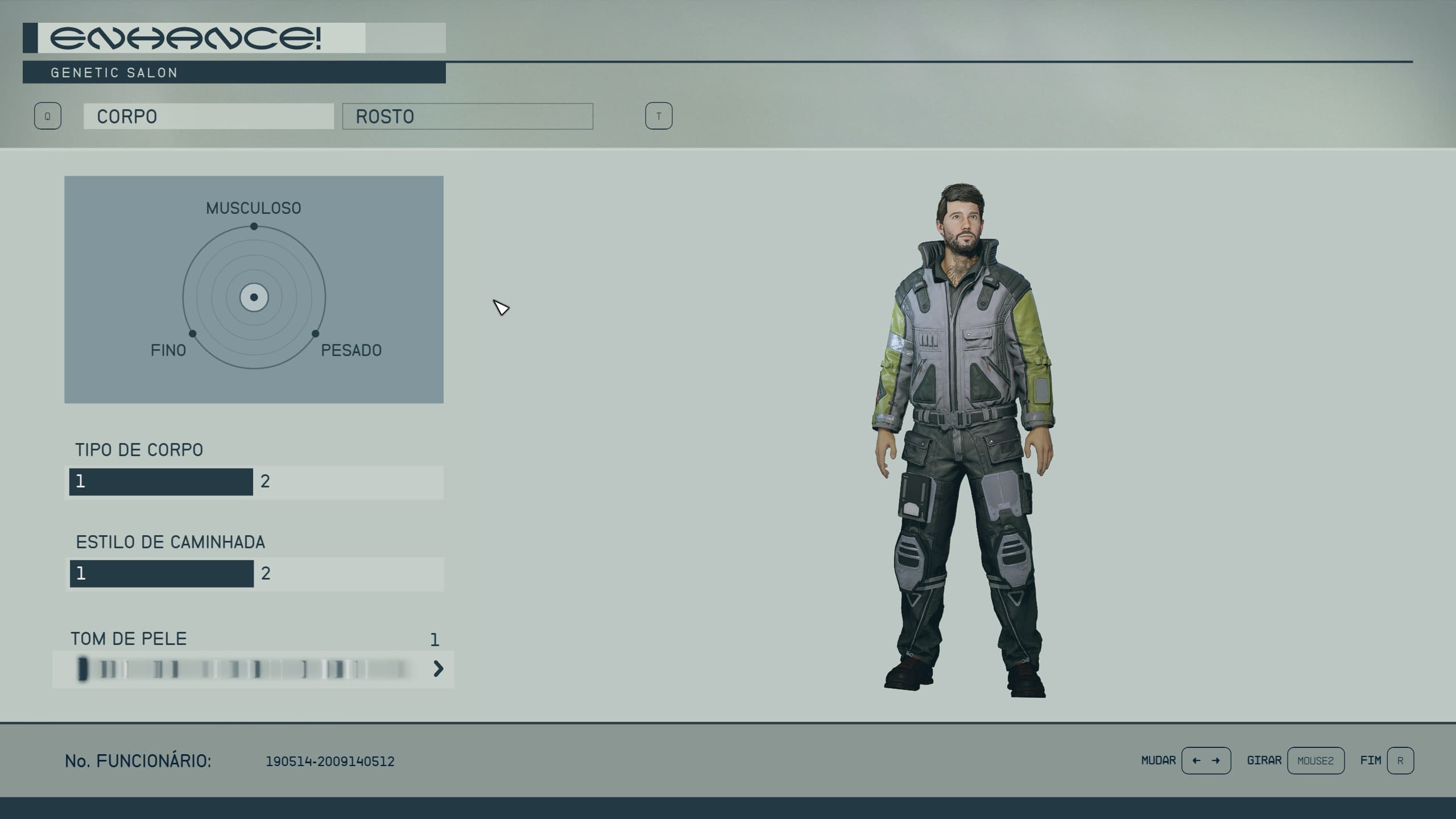Choose Estilo de Caminhada option 2
1456x819 pixels.
point(349,573)
